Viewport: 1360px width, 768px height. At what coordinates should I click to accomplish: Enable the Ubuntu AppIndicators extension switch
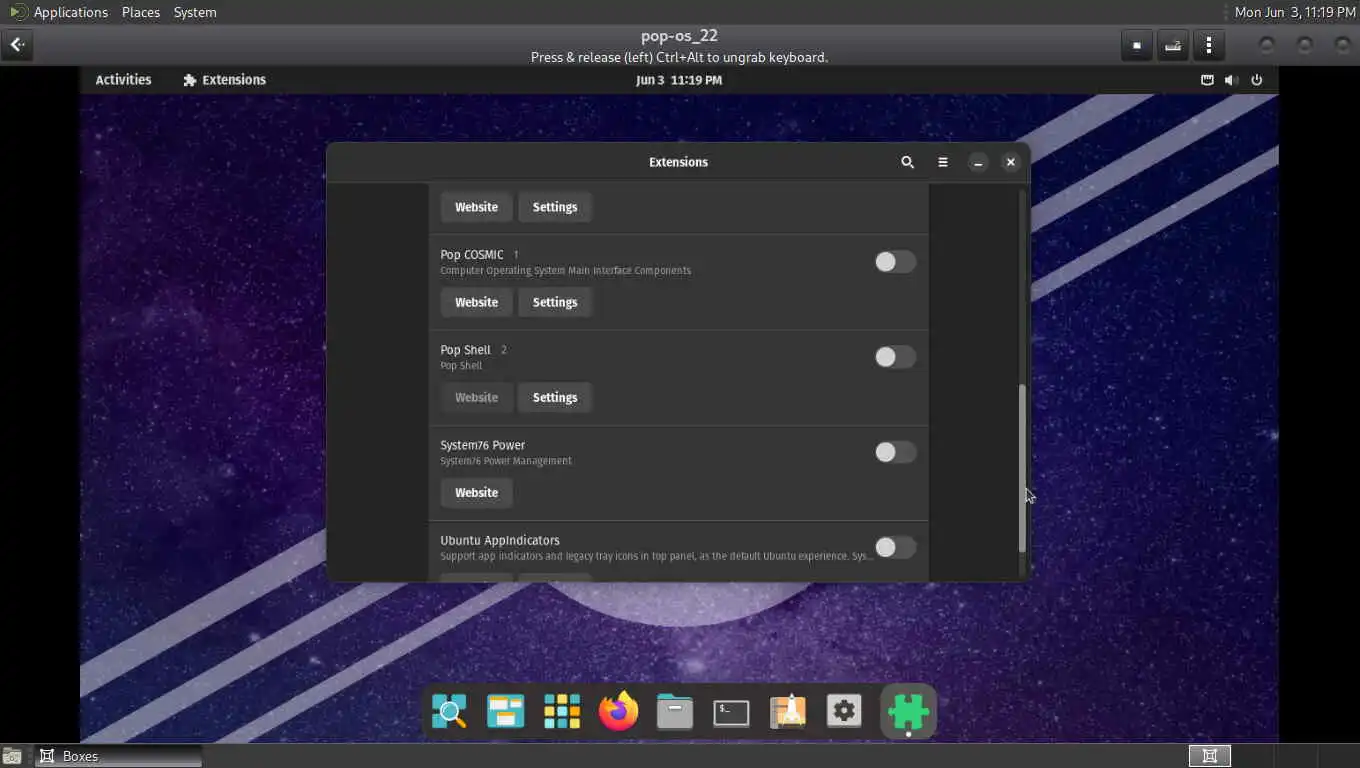point(895,547)
